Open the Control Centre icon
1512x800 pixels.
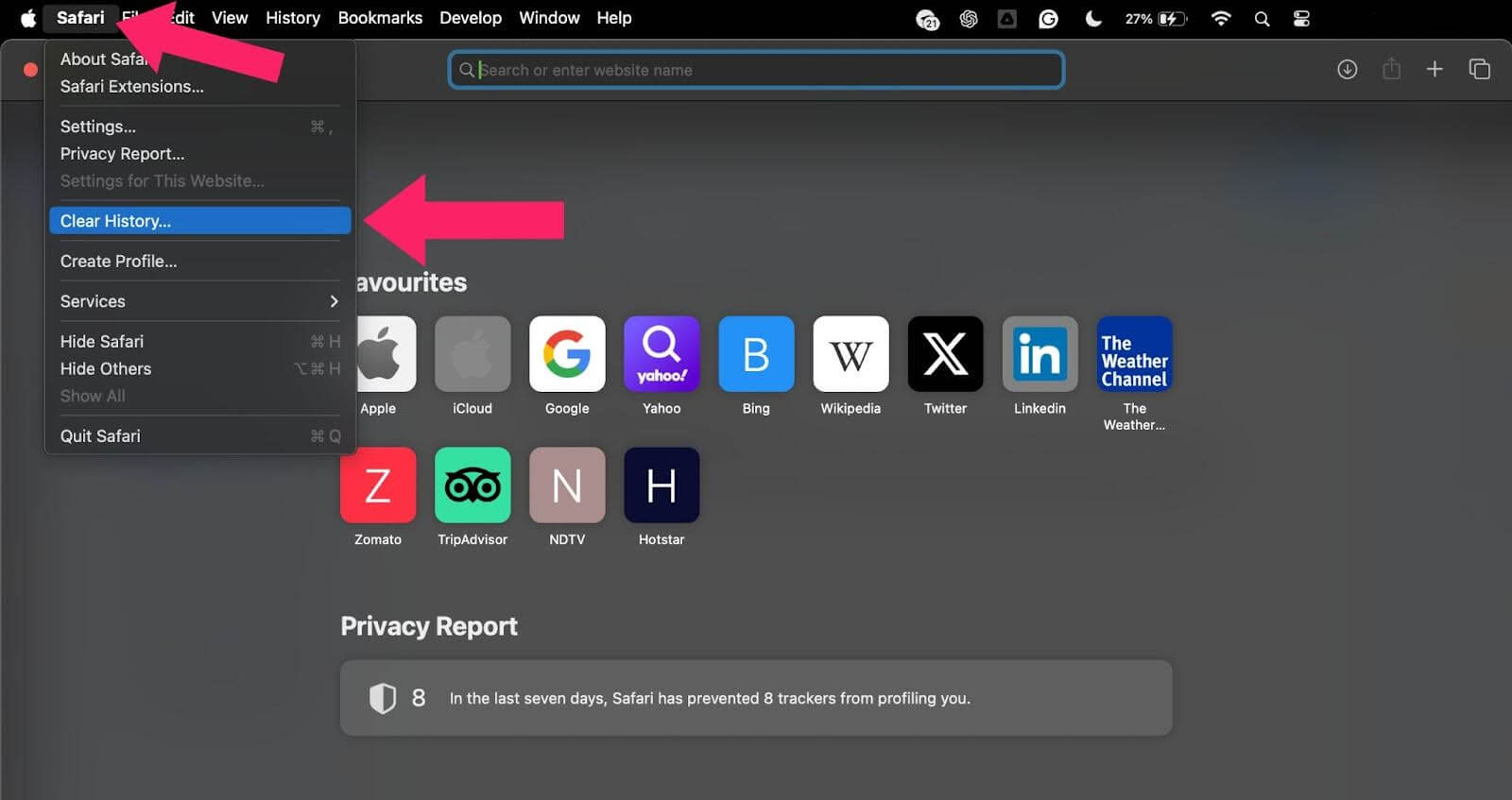click(x=1301, y=19)
